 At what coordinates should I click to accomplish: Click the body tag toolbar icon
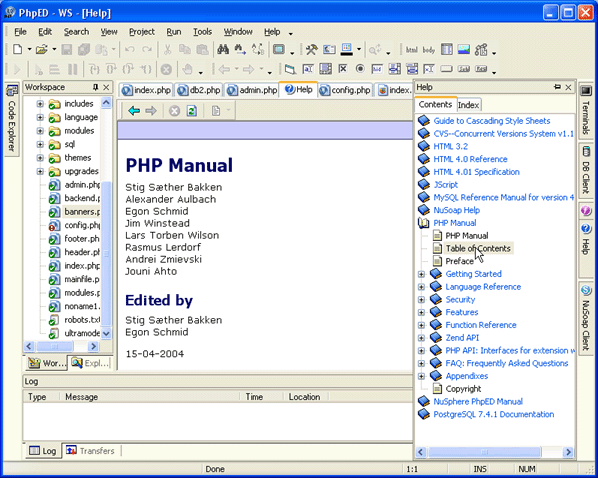click(x=429, y=50)
